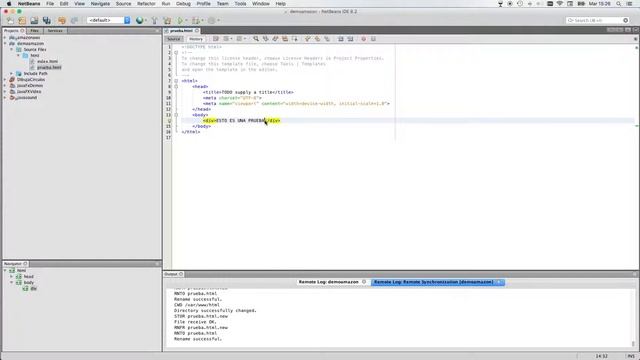The height and width of the screenshot is (360, 640).
Task: Click the Stop Macro Recording icon
Action: 373,39
